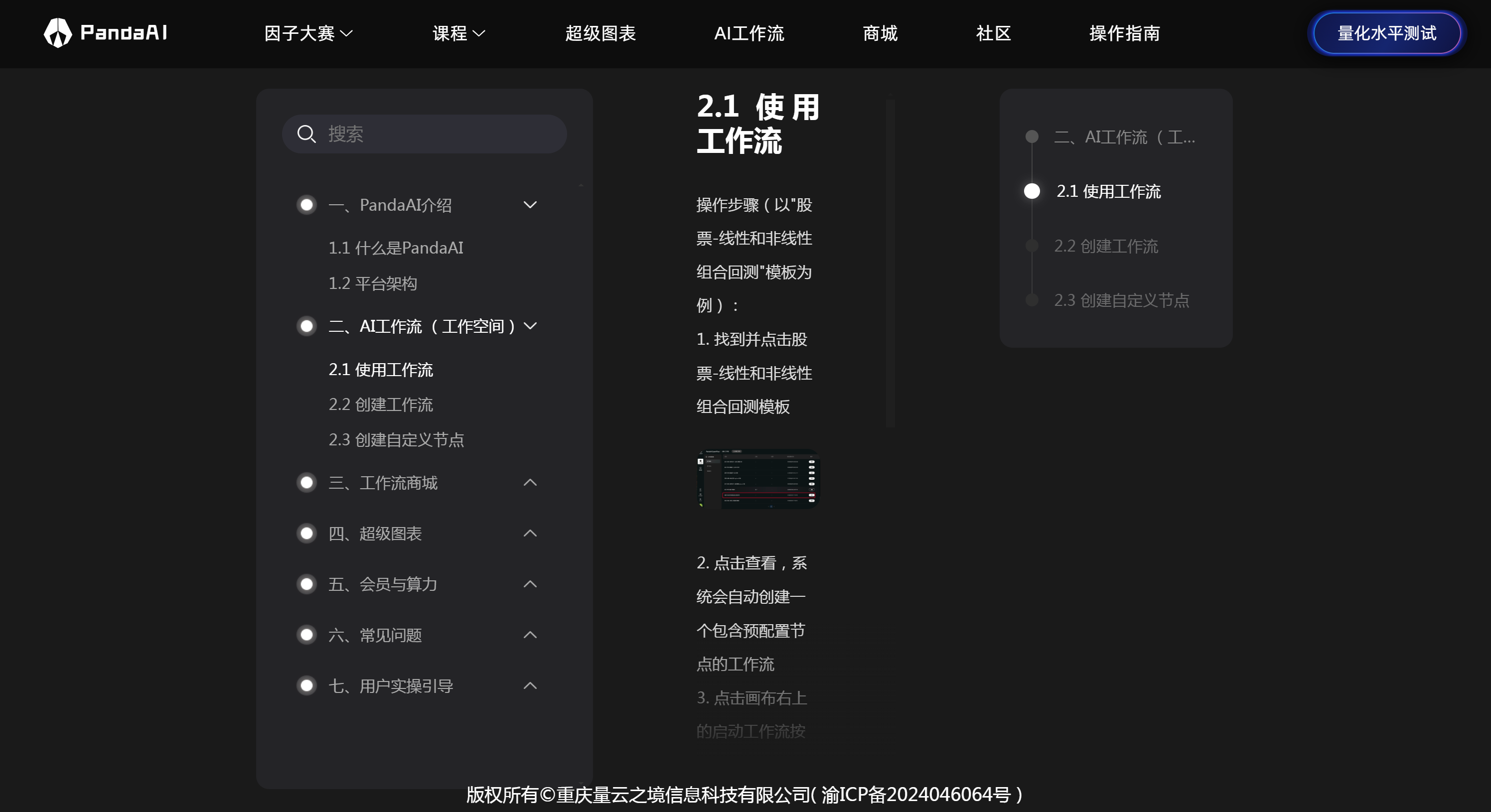Jump to 二、AI工作流 in right outline

[1125, 137]
